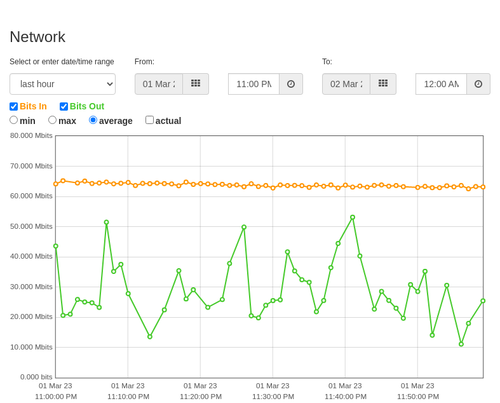Open the 'last hour' range dropdown
The height and width of the screenshot is (403, 500).
tap(63, 84)
